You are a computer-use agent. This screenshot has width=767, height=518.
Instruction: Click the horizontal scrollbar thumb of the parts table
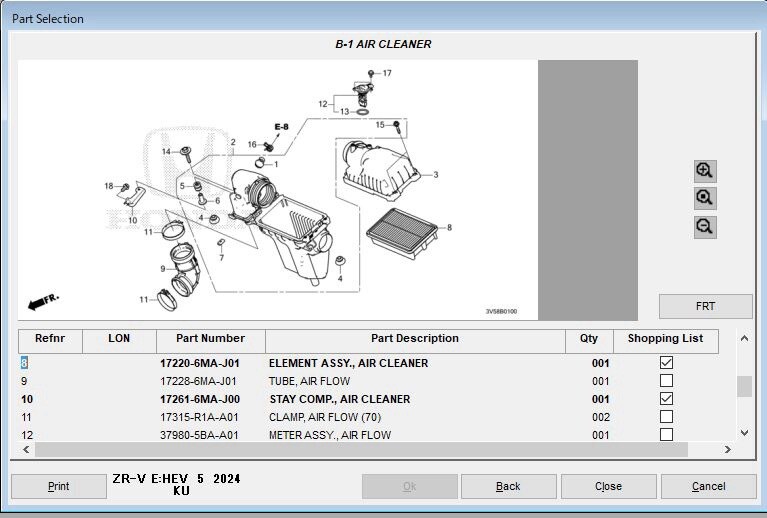tap(361, 449)
